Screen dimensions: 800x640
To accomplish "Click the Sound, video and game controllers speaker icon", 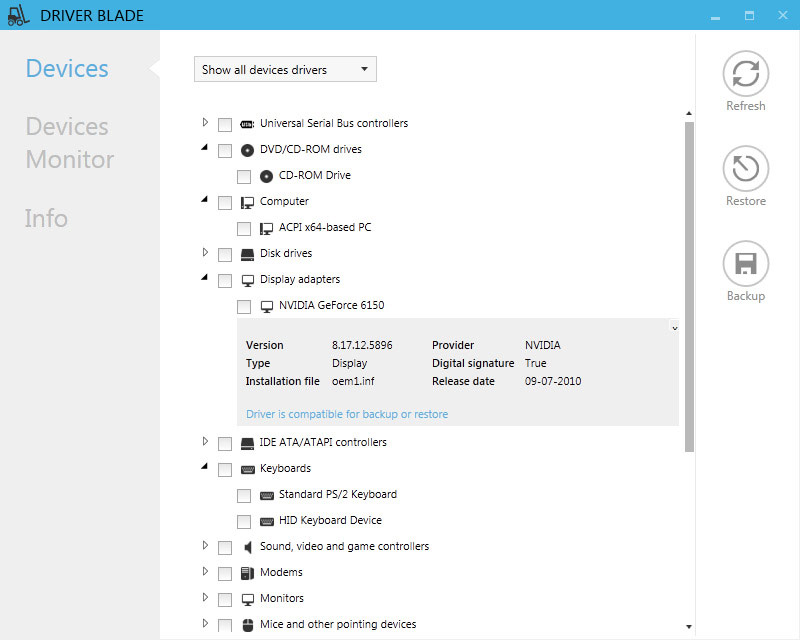I will [248, 547].
